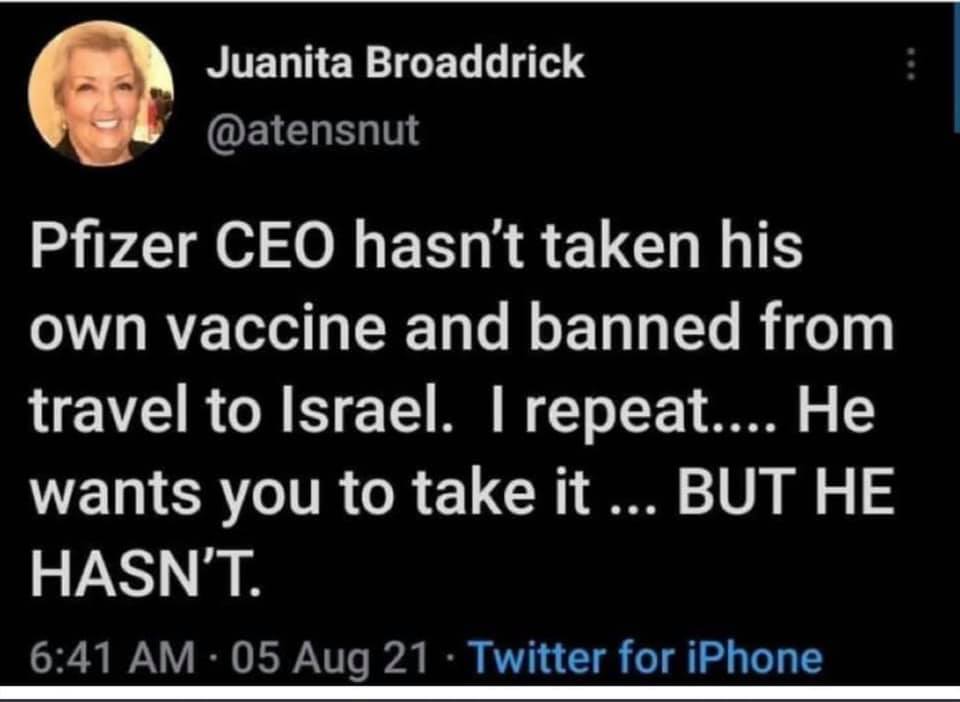
Task: Open the Juanita Broaddrick display name link
Action: pos(394,64)
